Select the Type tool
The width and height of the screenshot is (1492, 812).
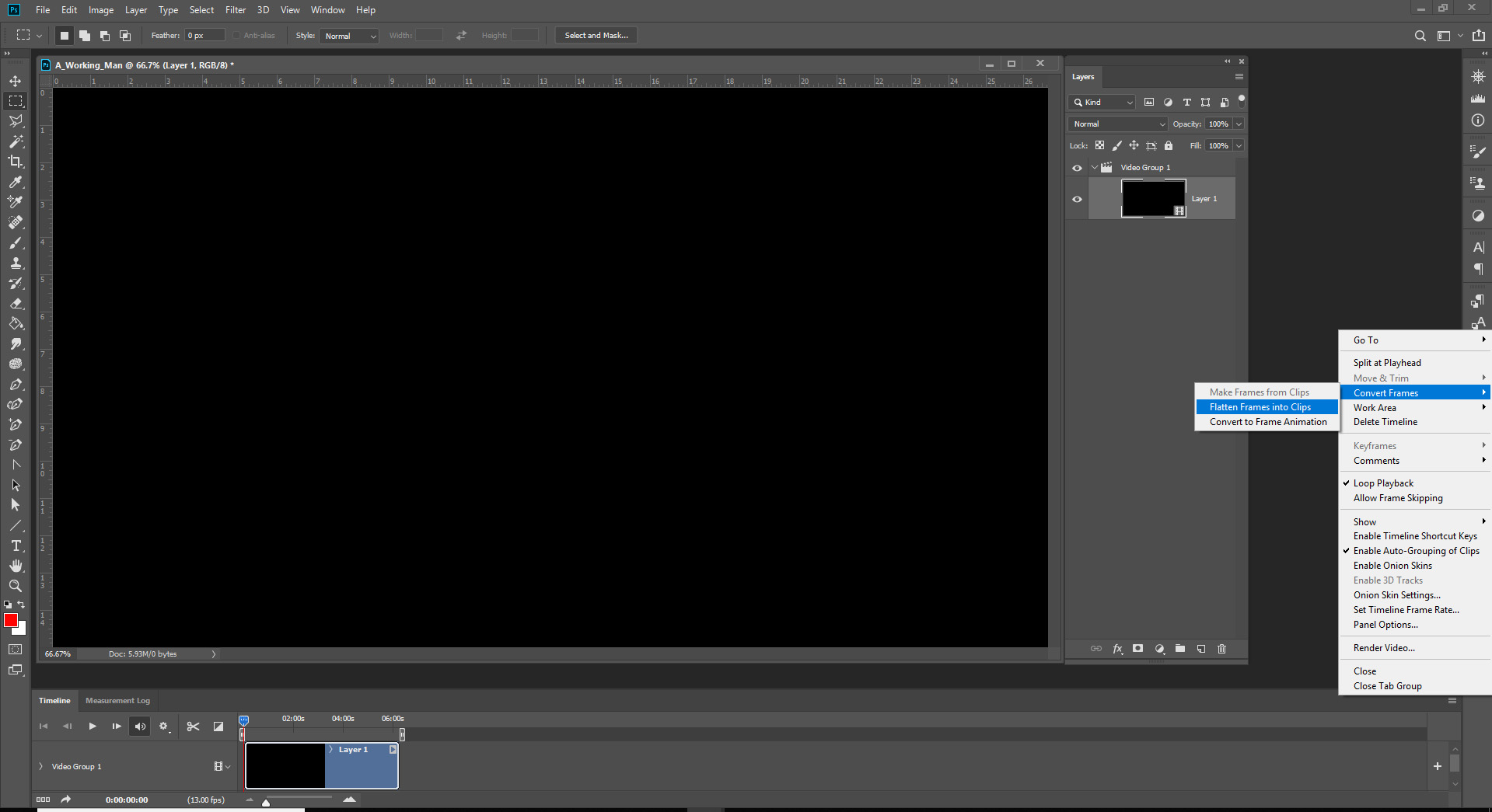pyautogui.click(x=16, y=545)
